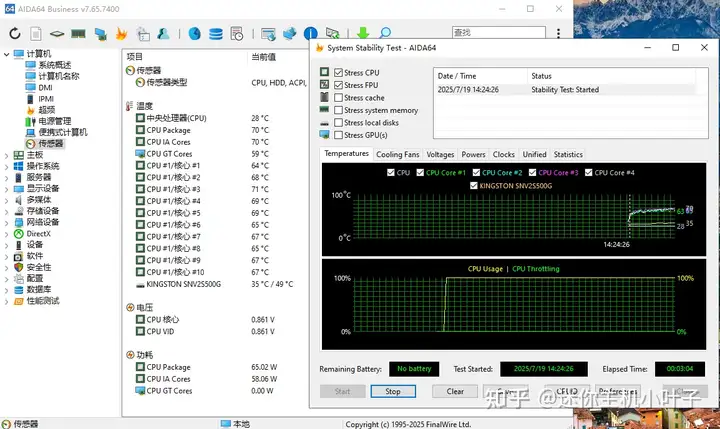Launch stability test via flame toolbar icon

[x=121, y=34]
